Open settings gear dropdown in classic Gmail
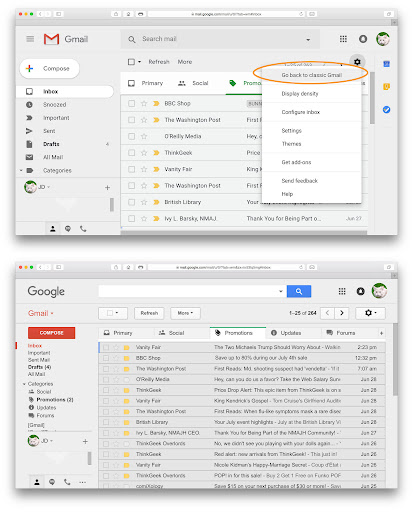The height and width of the screenshot is (512, 413). [x=370, y=313]
